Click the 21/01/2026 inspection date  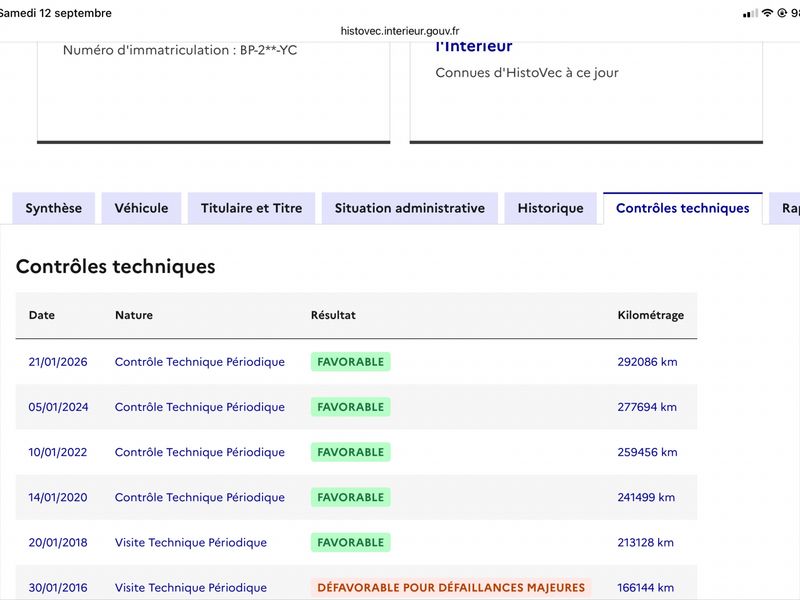(58, 362)
